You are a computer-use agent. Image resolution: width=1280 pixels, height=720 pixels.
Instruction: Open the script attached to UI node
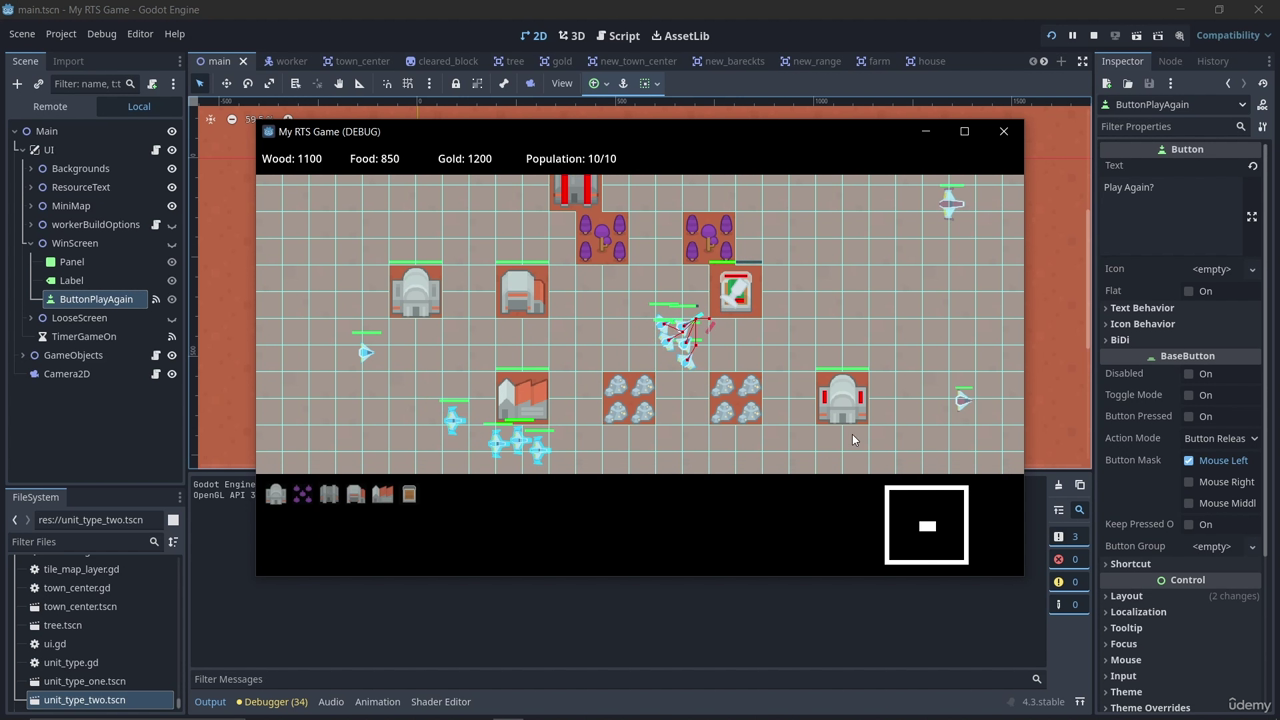click(156, 150)
